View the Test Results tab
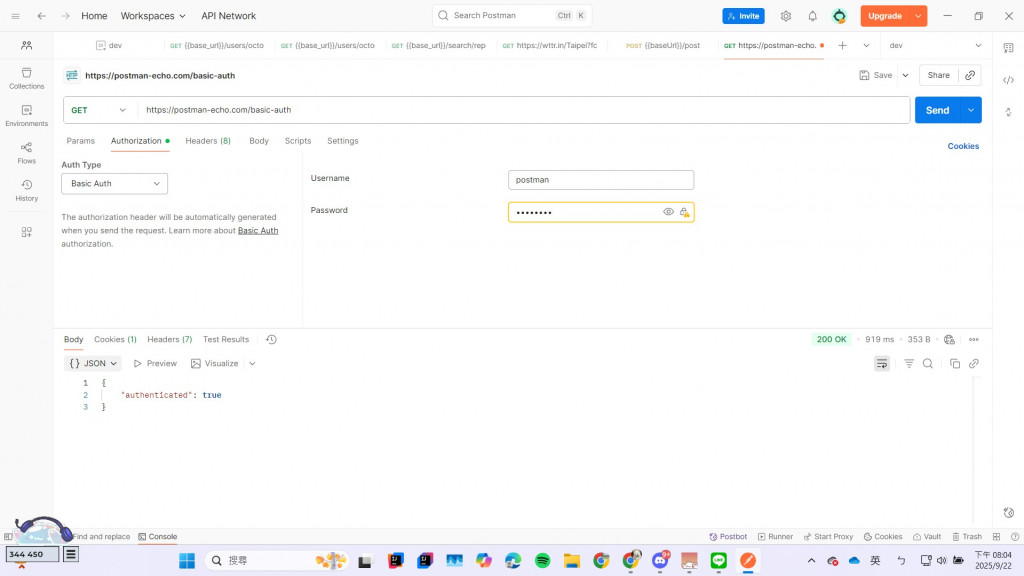Viewport: 1024px width, 576px height. (x=226, y=339)
